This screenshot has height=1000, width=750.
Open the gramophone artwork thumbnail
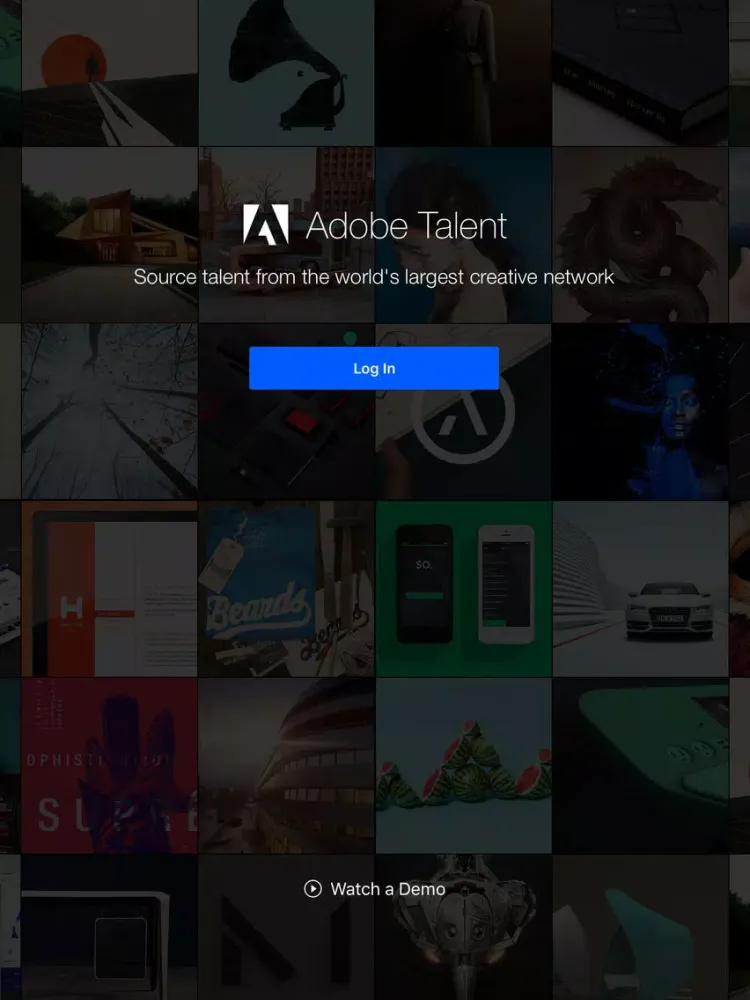pyautogui.click(x=286, y=73)
